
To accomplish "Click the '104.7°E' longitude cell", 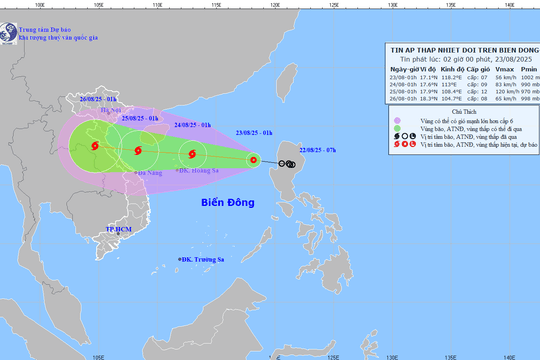I will pos(452,99).
